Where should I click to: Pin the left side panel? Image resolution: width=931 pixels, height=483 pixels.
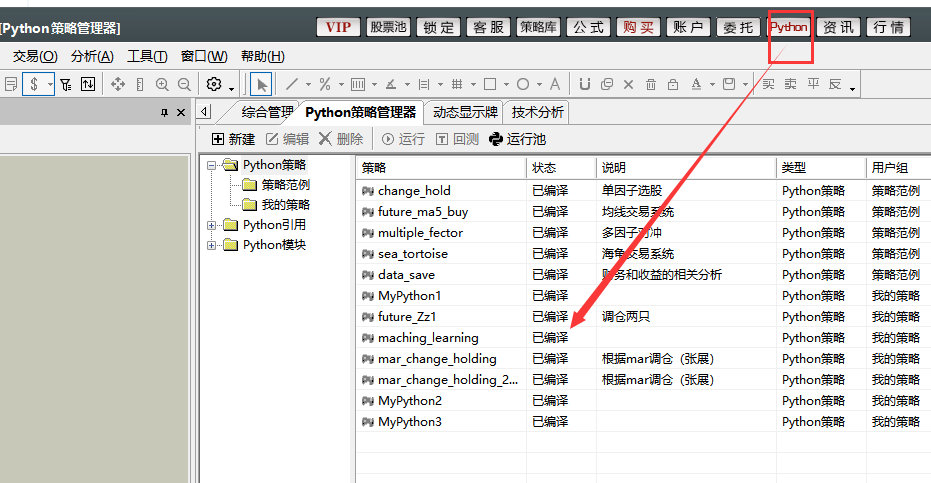164,113
